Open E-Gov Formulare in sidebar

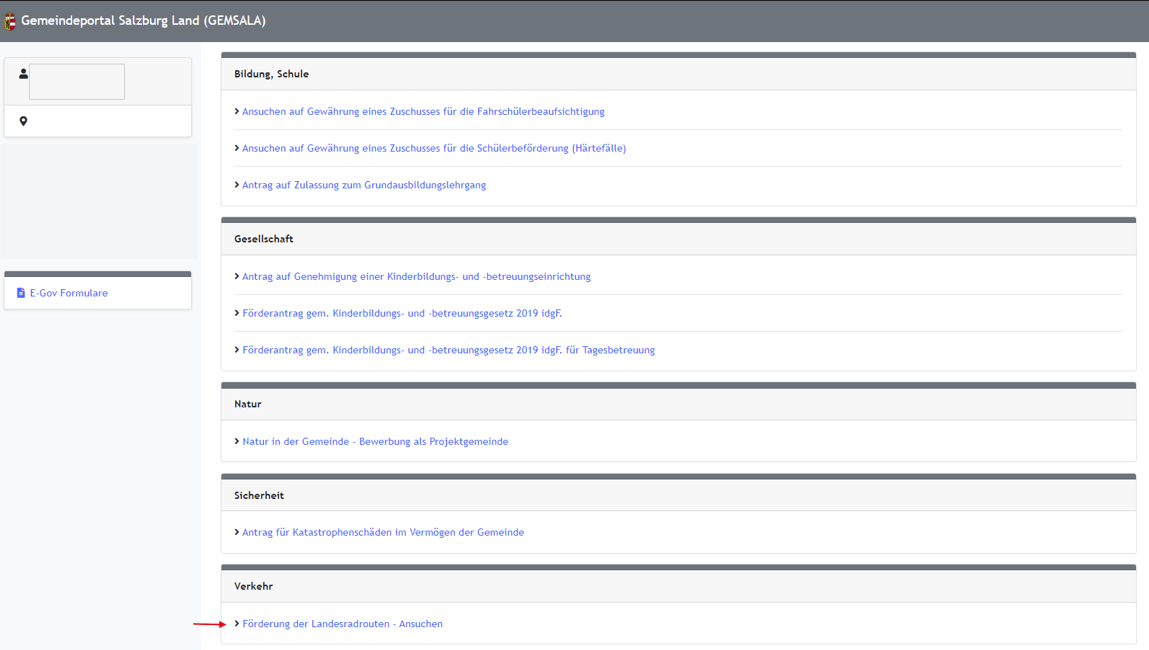tap(68, 293)
